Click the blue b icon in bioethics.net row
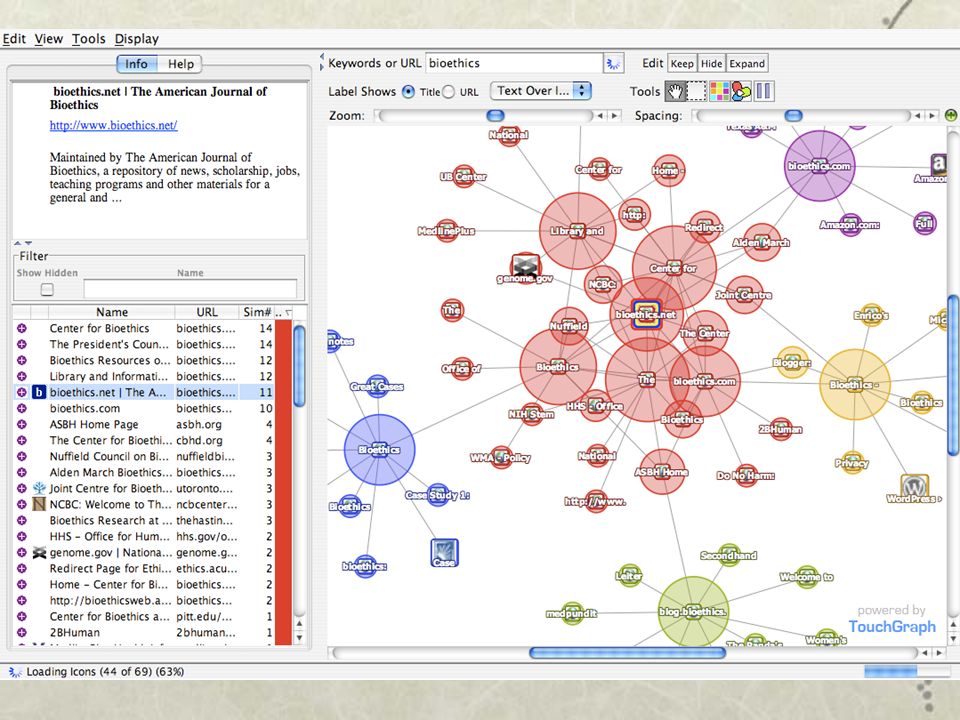This screenshot has height=720, width=960. pos(39,392)
